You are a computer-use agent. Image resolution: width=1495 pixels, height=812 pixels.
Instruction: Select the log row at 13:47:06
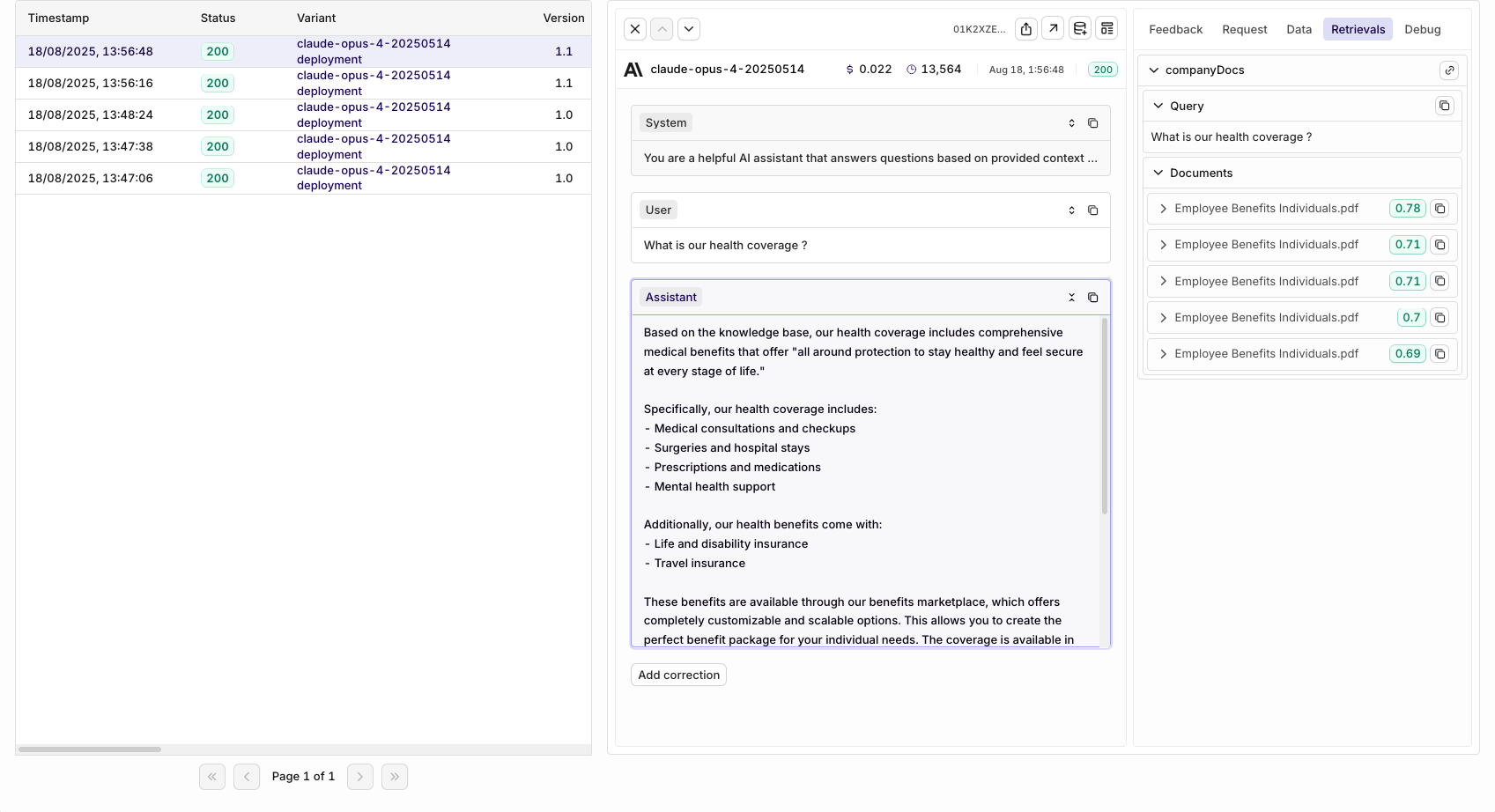(303, 179)
